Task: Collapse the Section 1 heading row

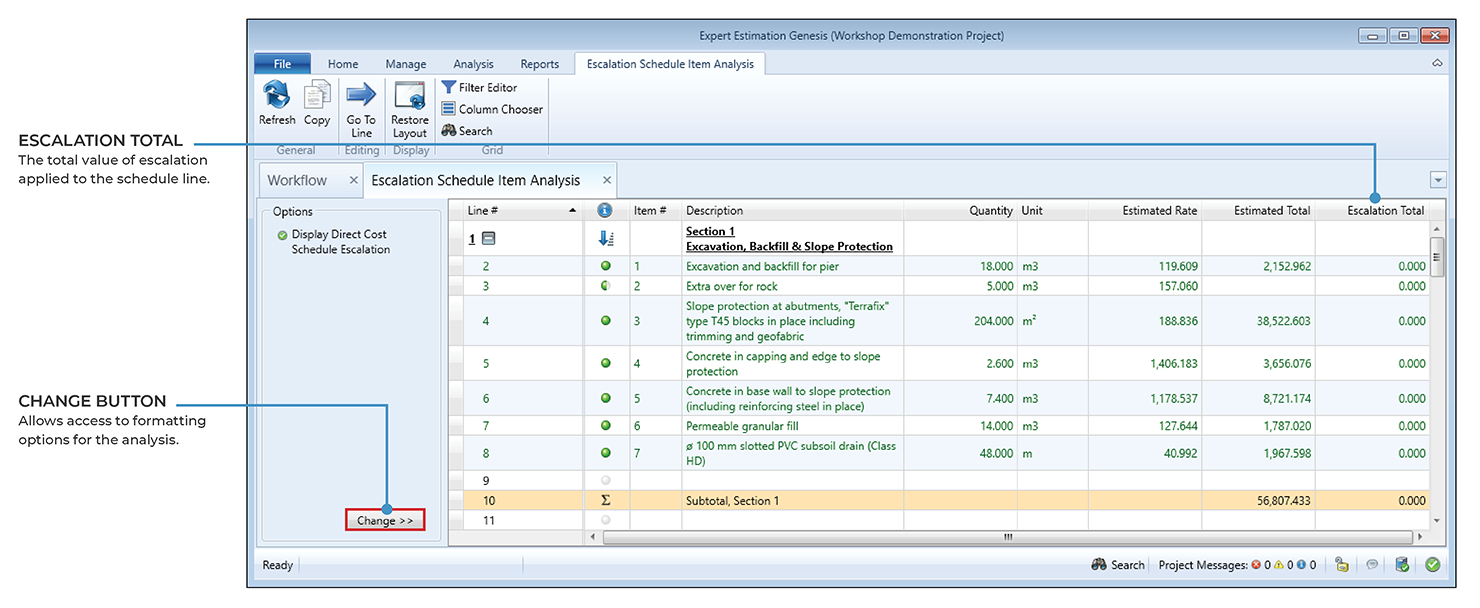Action: [x=488, y=239]
